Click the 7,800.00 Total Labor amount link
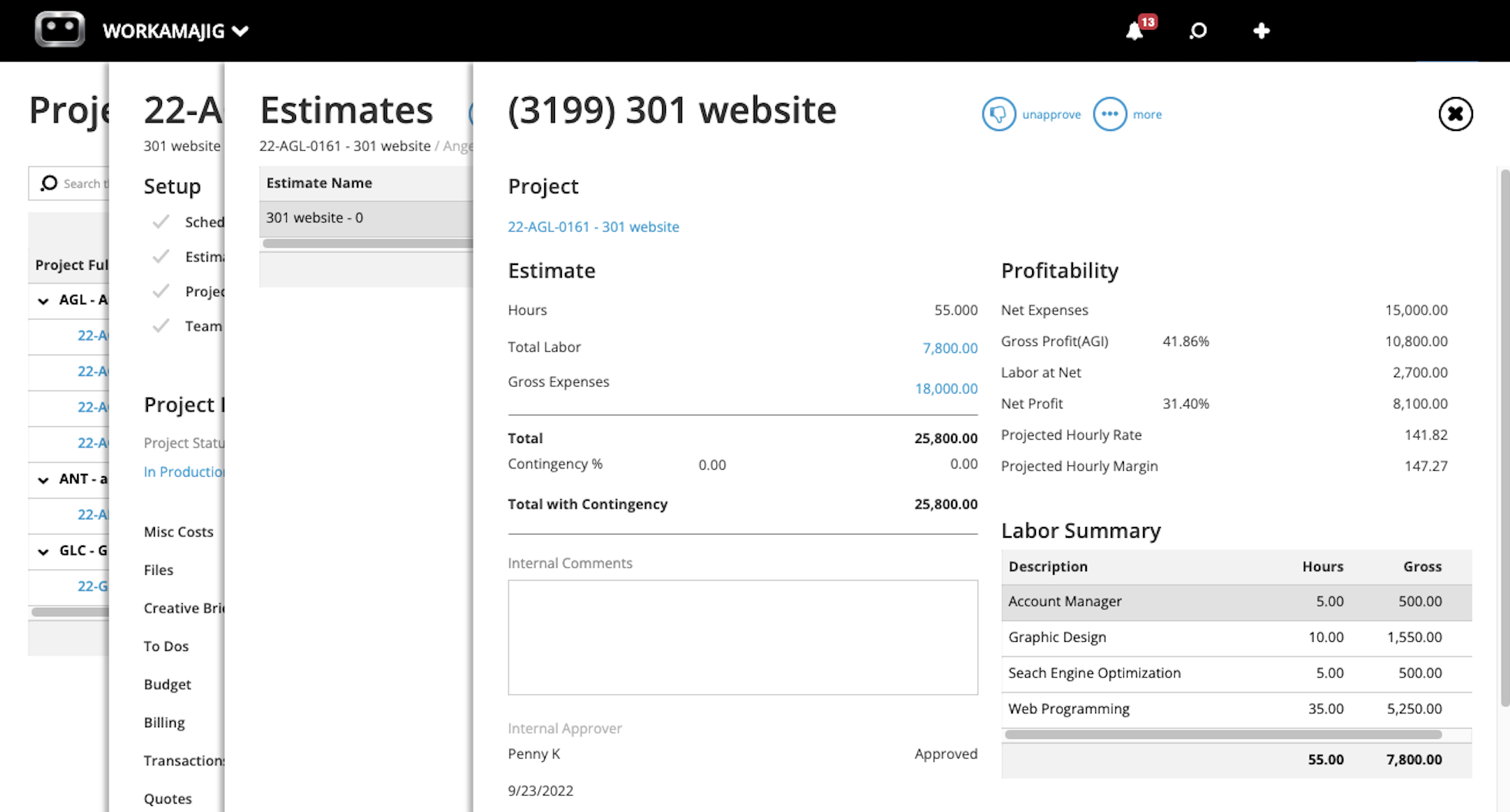This screenshot has width=1510, height=812. tap(950, 348)
